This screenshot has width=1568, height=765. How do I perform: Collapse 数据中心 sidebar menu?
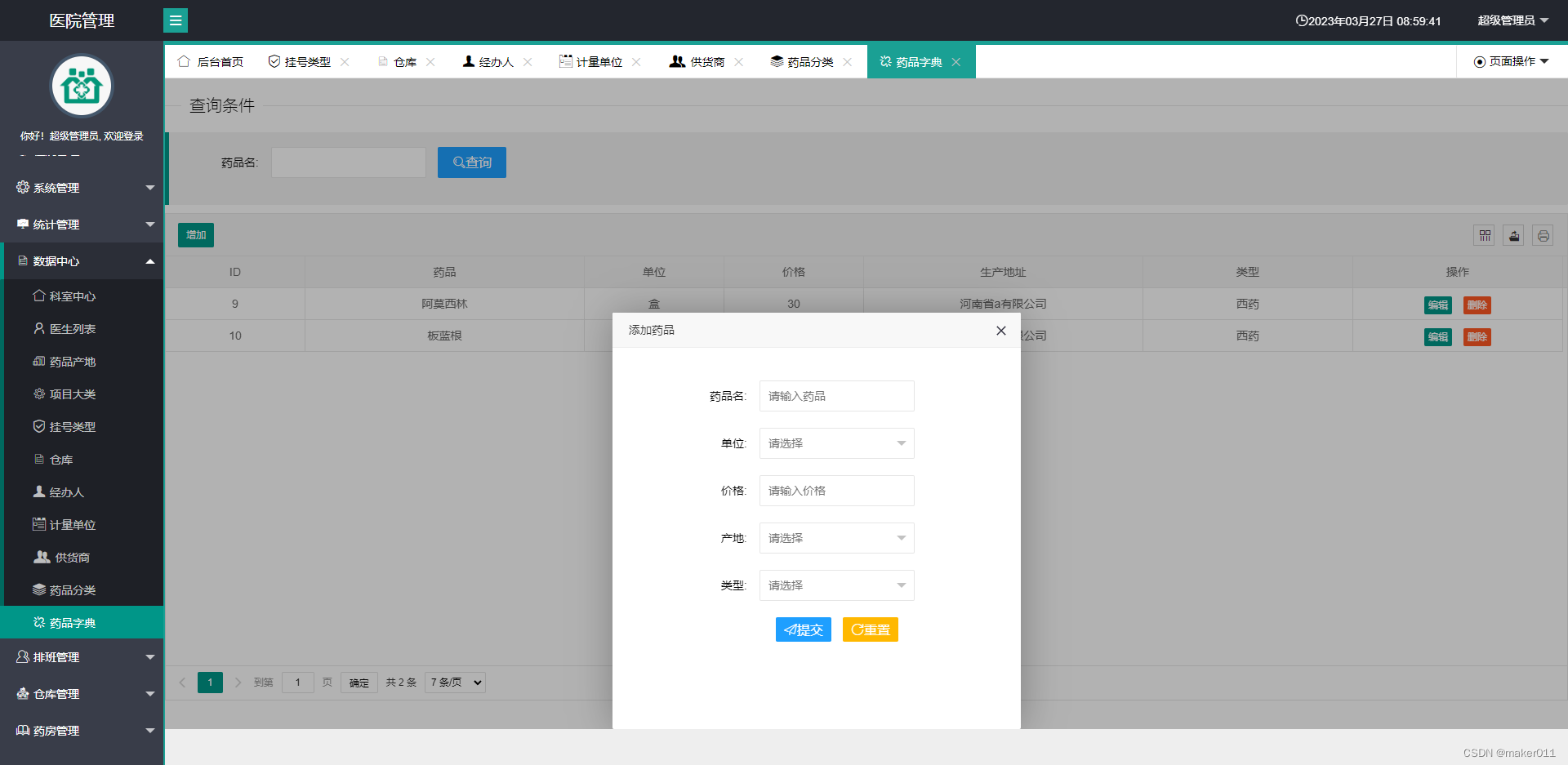pyautogui.click(x=82, y=261)
